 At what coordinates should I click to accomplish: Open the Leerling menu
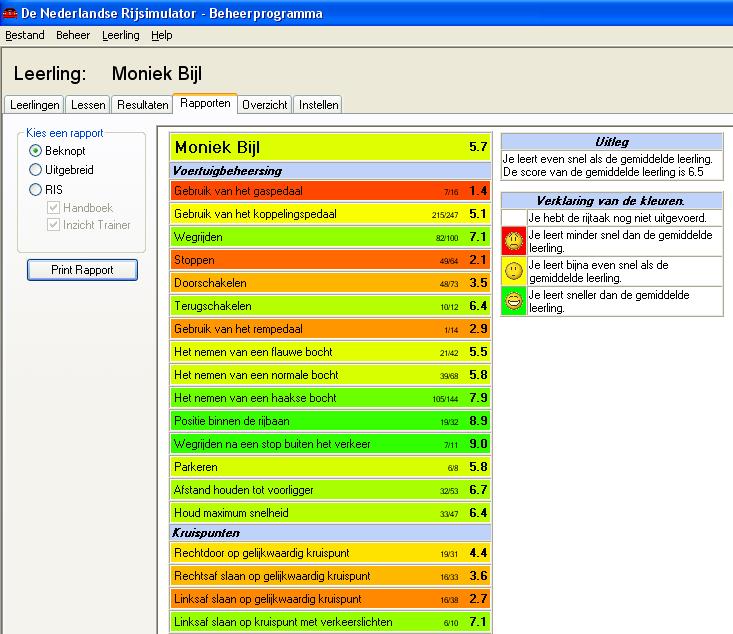point(121,35)
